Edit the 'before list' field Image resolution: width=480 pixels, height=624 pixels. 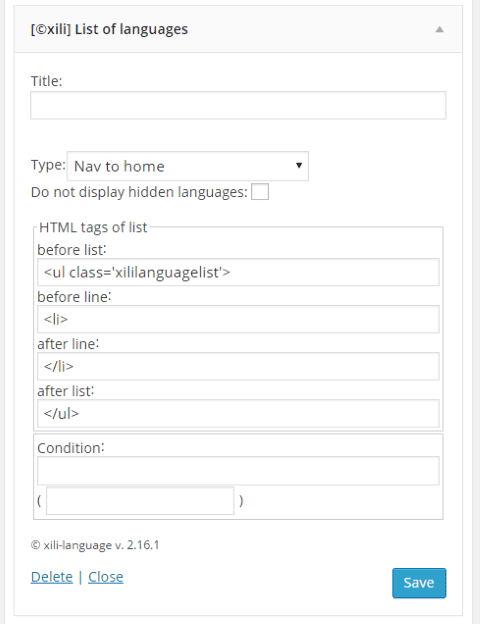click(238, 272)
